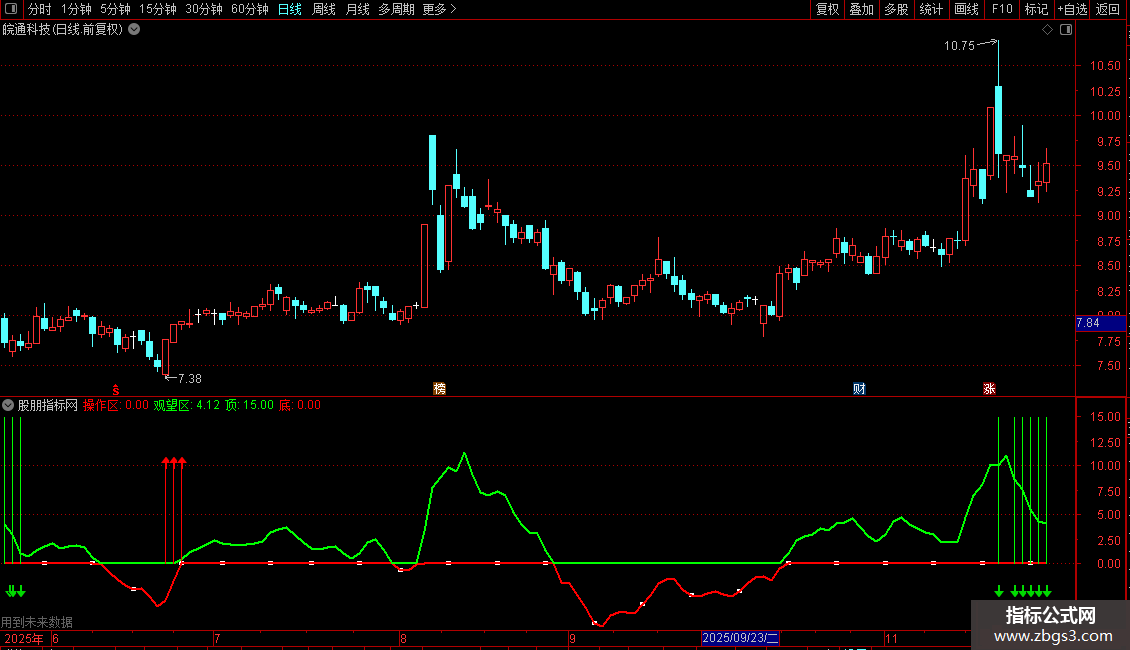Click the 观望区: 4.12 readout
This screenshot has height=650, width=1130.
[187, 405]
